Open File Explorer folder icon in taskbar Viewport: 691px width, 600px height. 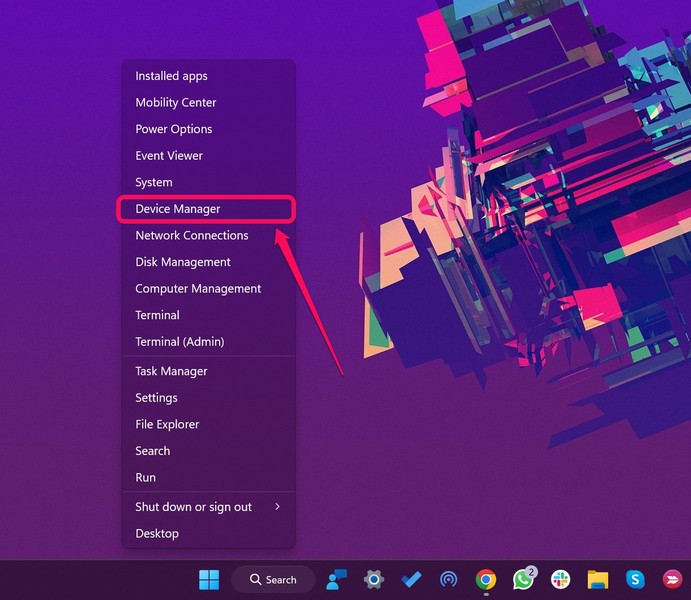pyautogui.click(x=598, y=579)
